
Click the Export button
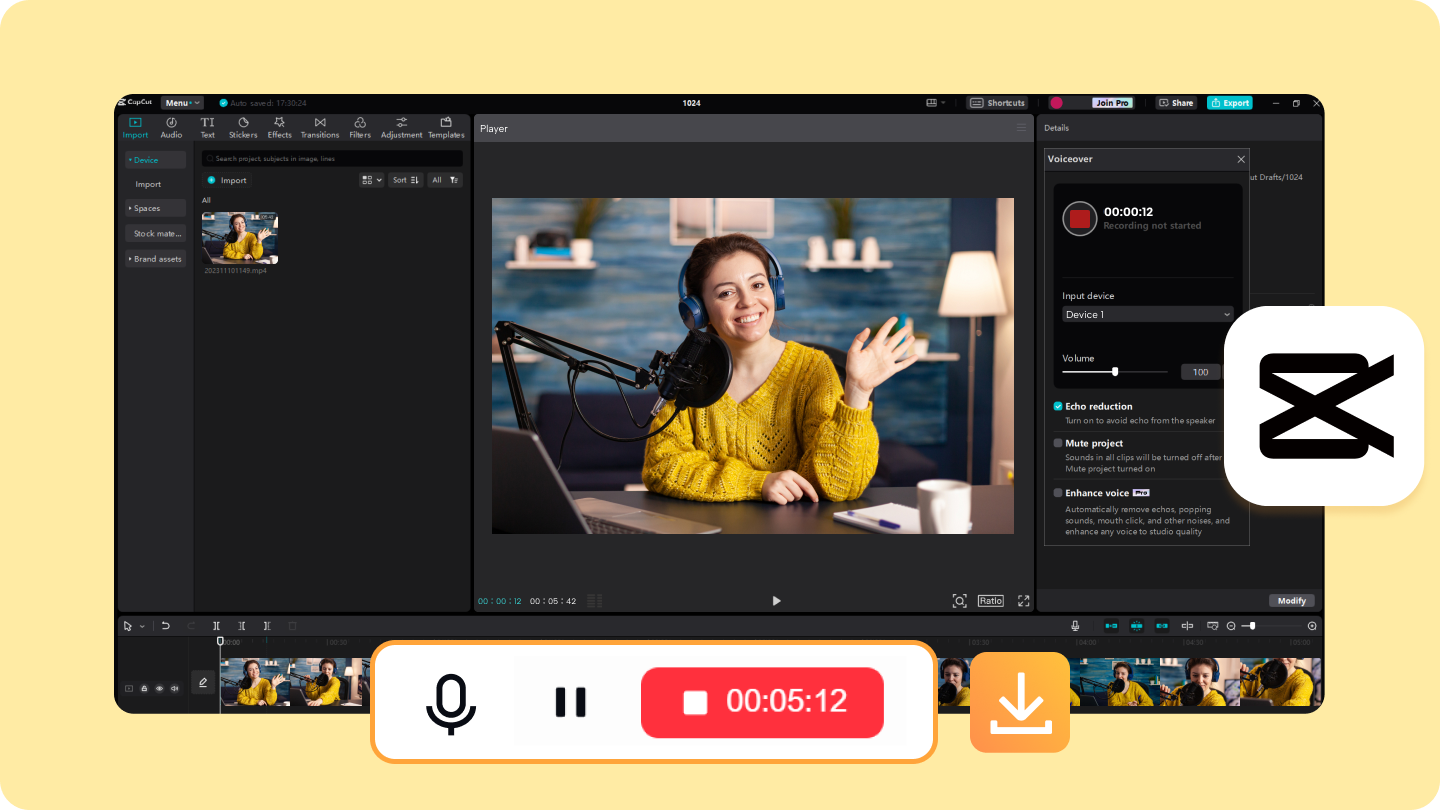(x=1229, y=102)
